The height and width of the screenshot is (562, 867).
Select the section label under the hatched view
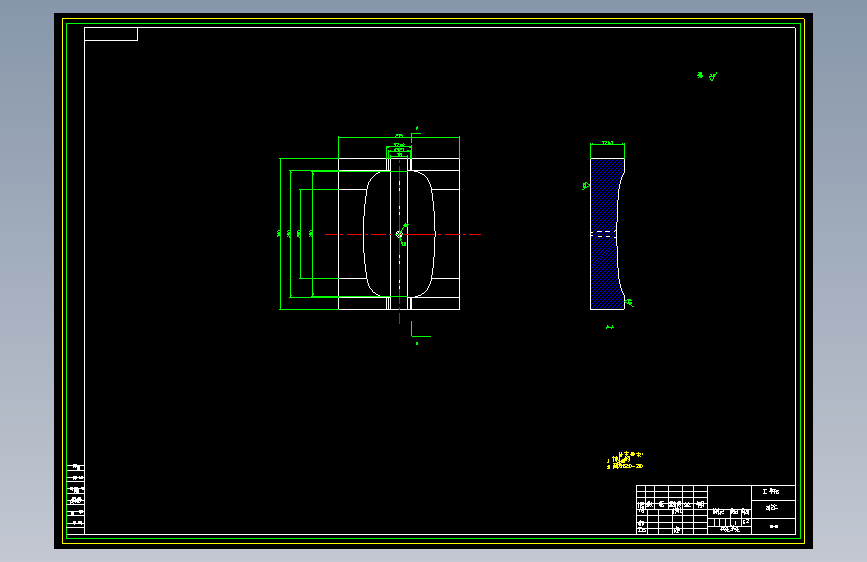(x=609, y=327)
